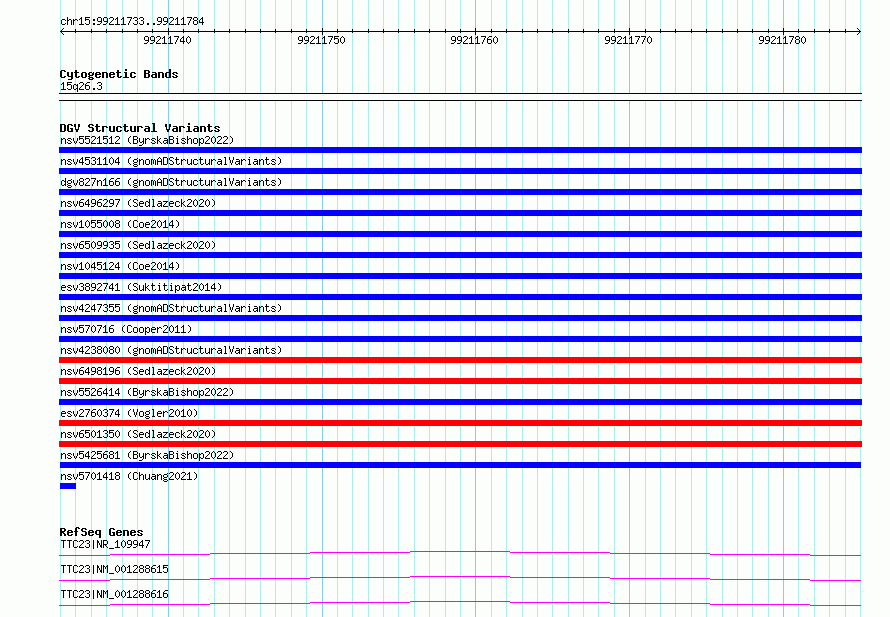890x617 pixels.
Task: Click ruler position 99211780
Action: 782,40
